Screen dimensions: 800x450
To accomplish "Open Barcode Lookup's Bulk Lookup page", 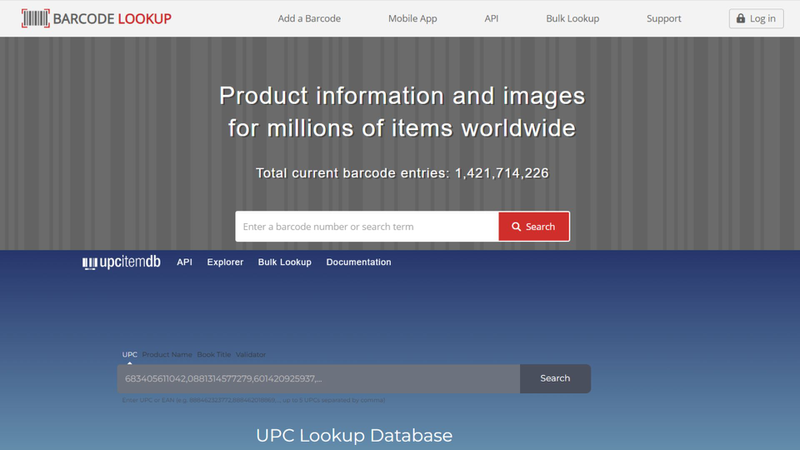I will (572, 18).
